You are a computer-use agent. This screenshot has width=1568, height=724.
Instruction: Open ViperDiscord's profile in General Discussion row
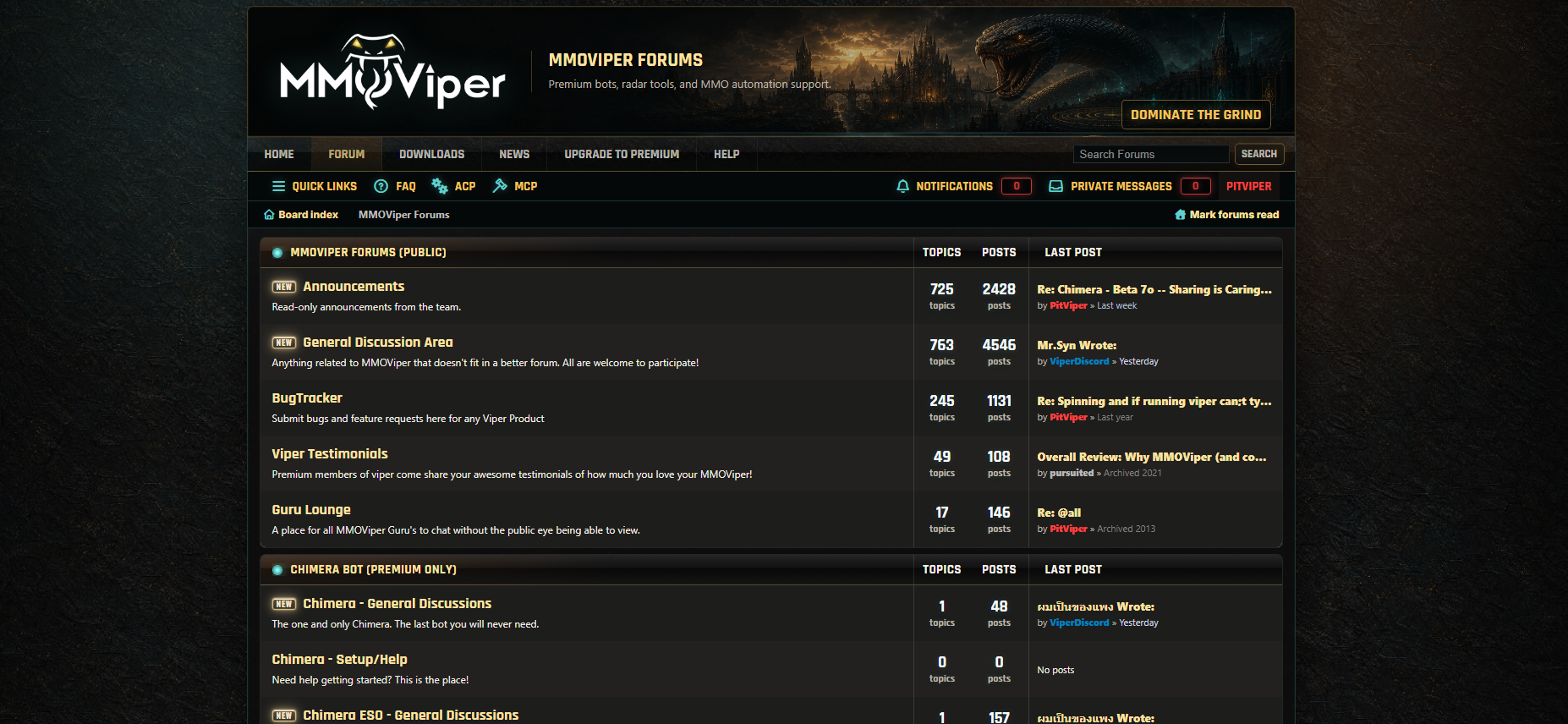[1079, 362]
